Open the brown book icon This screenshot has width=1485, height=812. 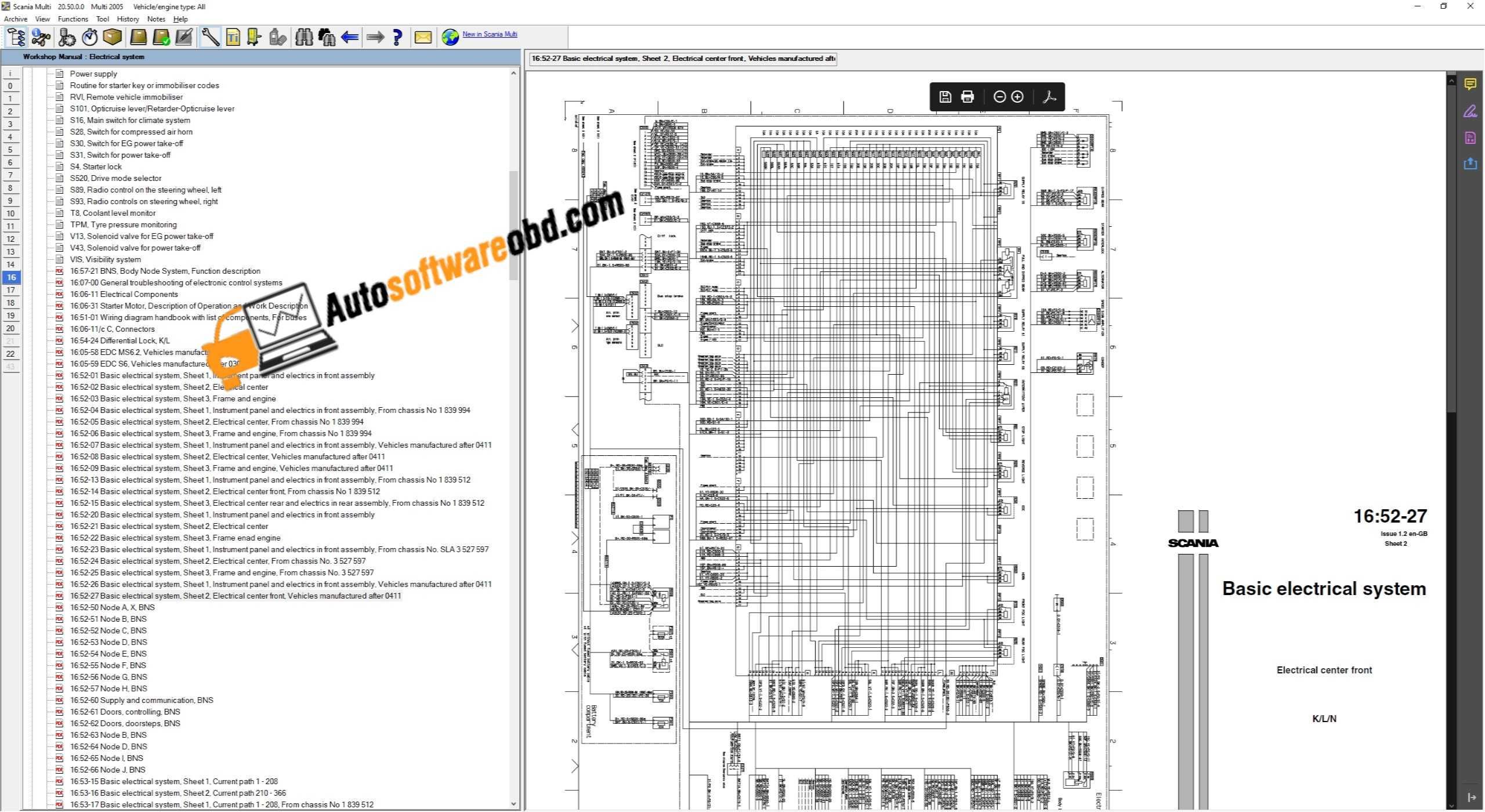[x=138, y=37]
